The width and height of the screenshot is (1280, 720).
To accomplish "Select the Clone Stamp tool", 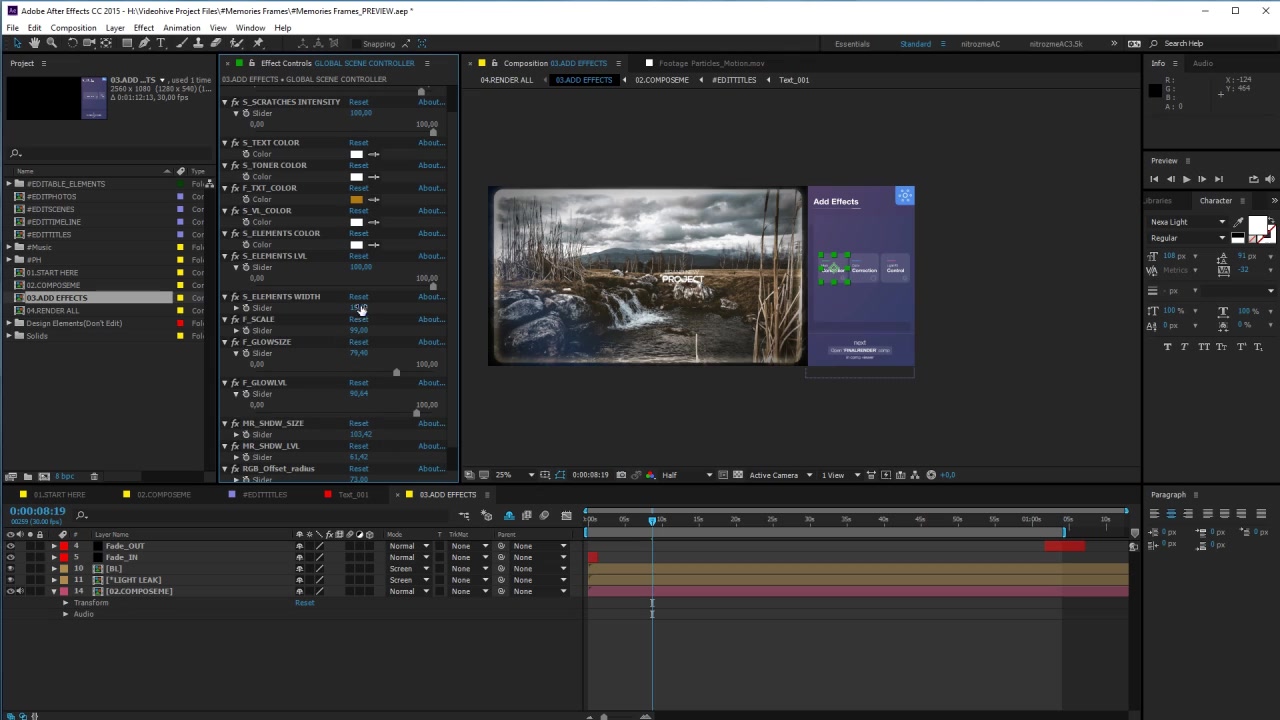I will tap(199, 43).
